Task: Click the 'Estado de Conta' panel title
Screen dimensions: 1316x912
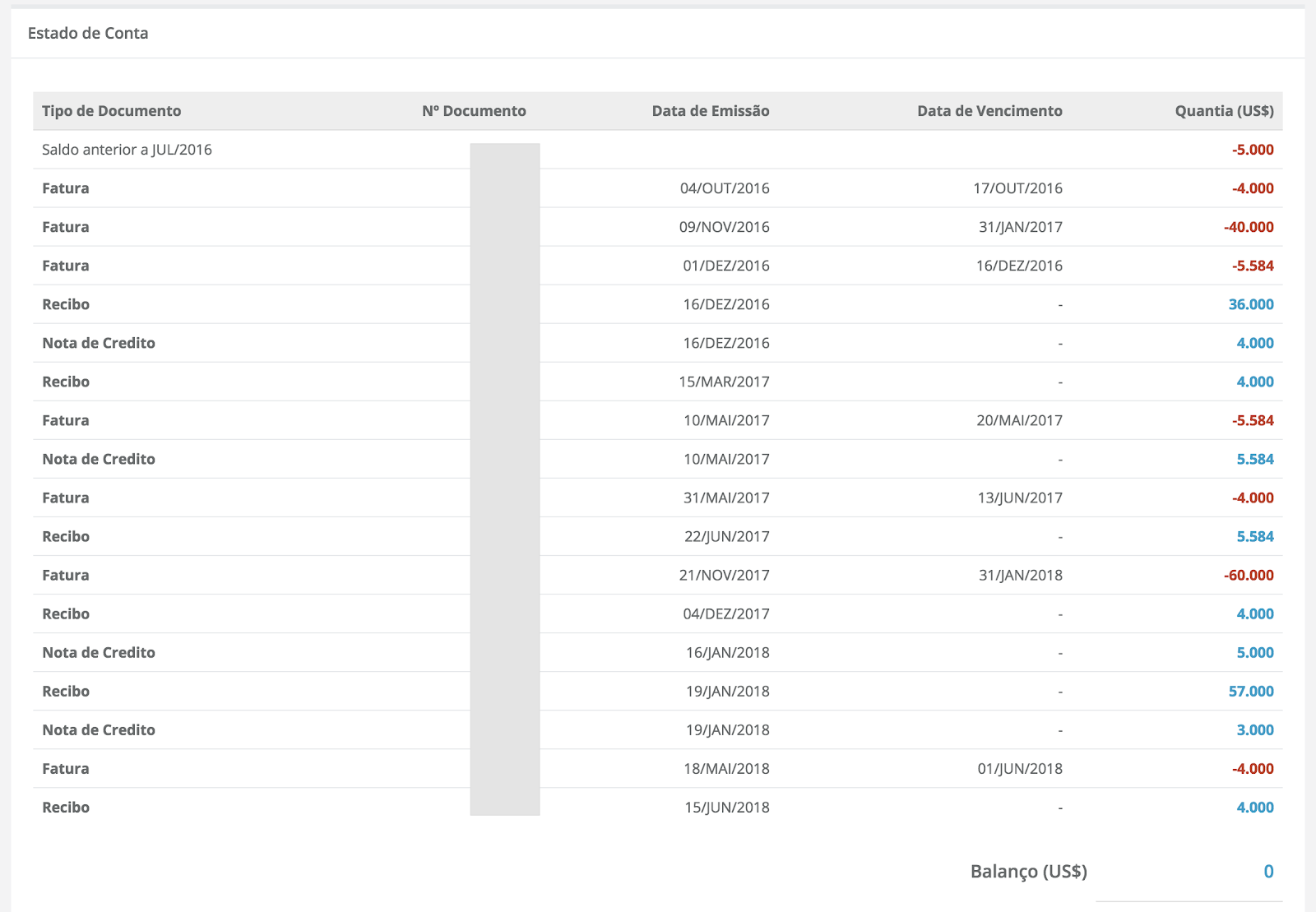Action: (x=88, y=34)
